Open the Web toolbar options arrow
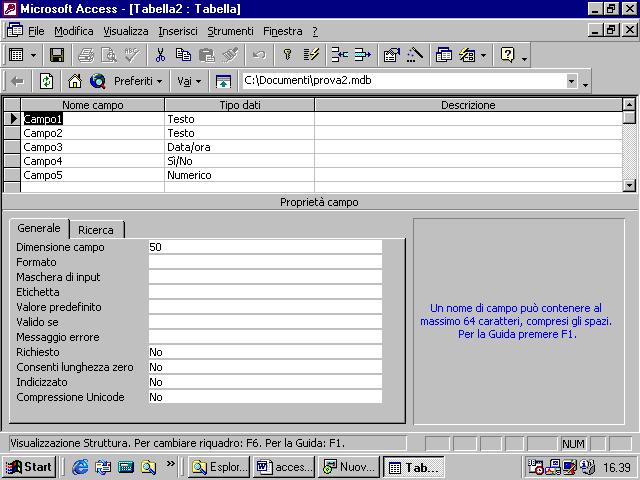Screen dimensions: 640x480 pyautogui.click(x=585, y=83)
